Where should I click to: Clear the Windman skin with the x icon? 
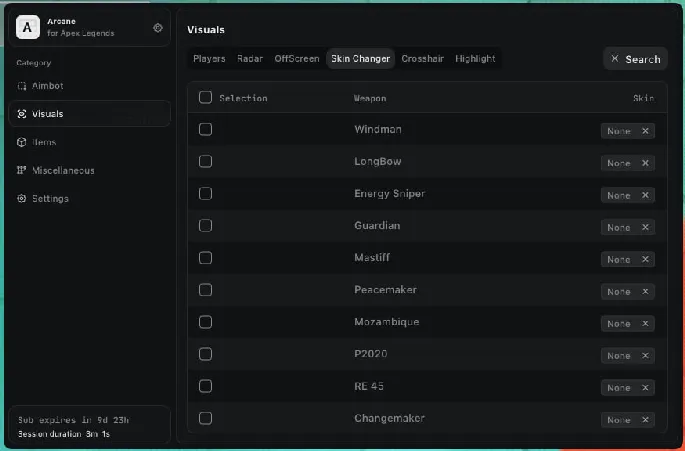[x=645, y=131]
